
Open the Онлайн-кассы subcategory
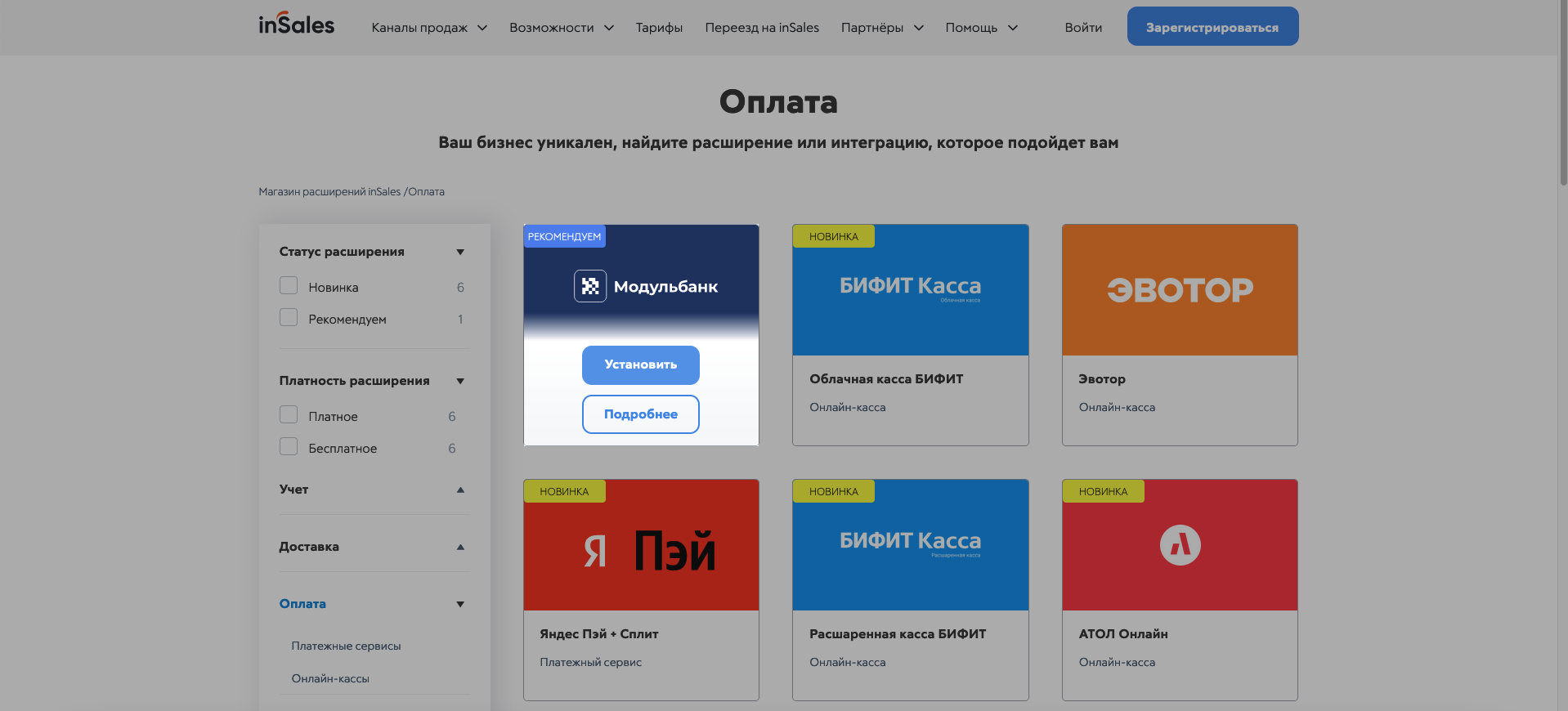coord(330,678)
